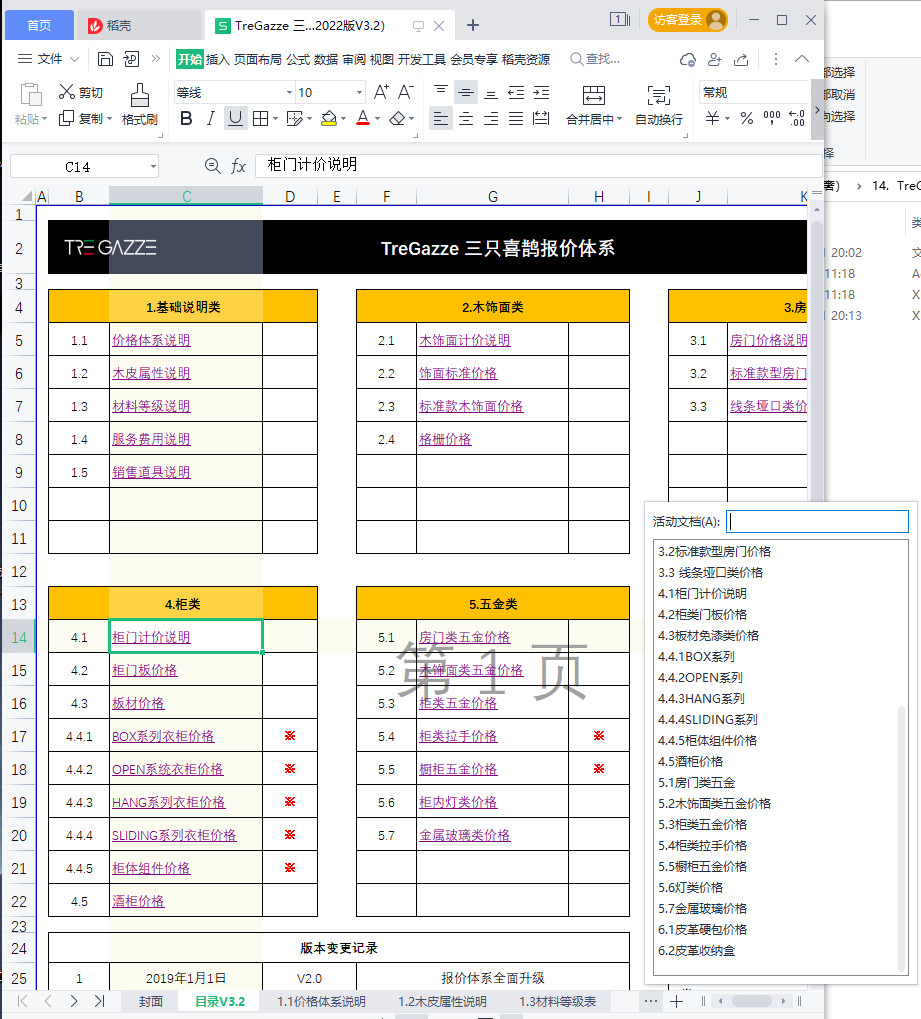
Task: Toggle left text alignment
Action: coord(441,118)
